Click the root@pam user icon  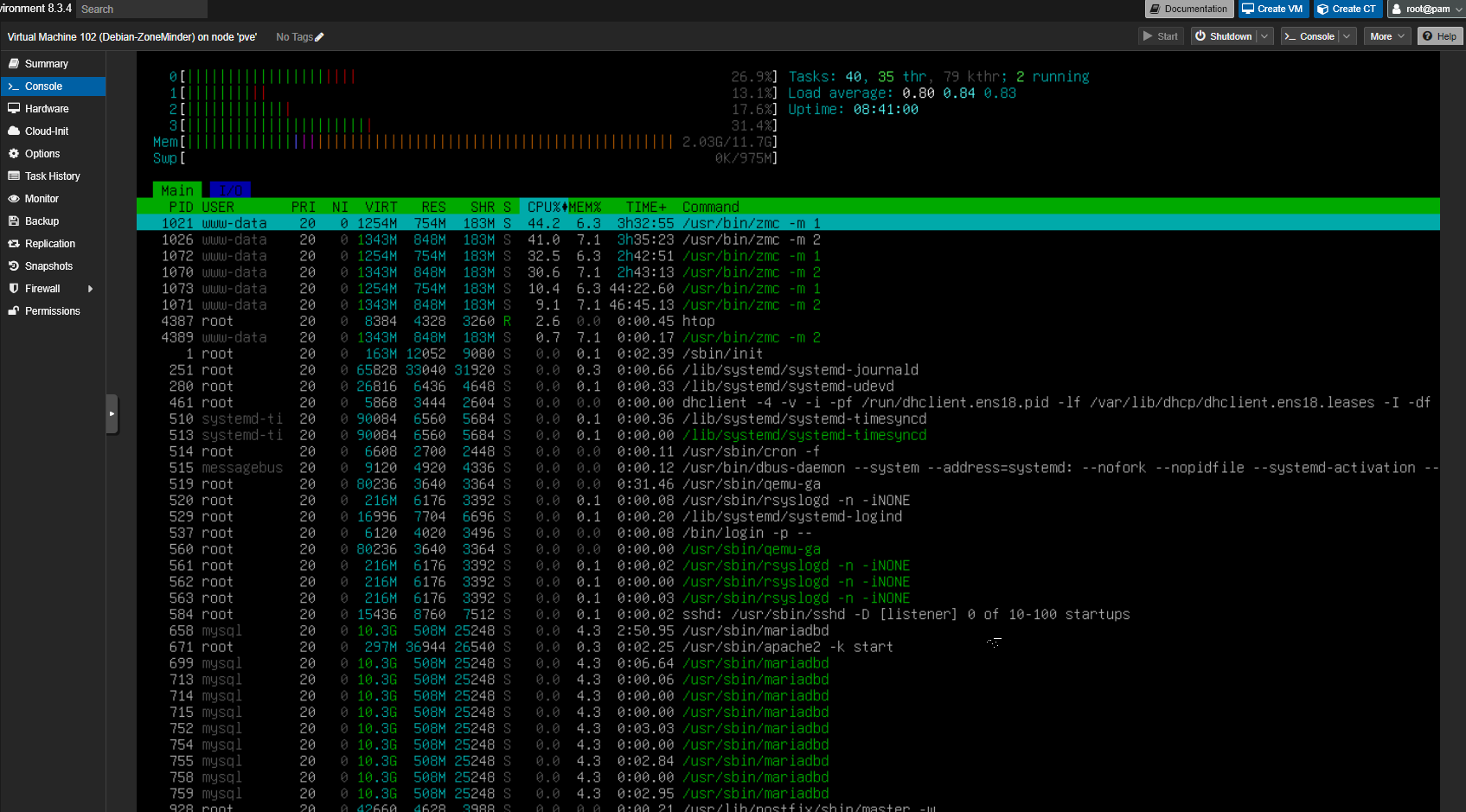(x=1396, y=9)
